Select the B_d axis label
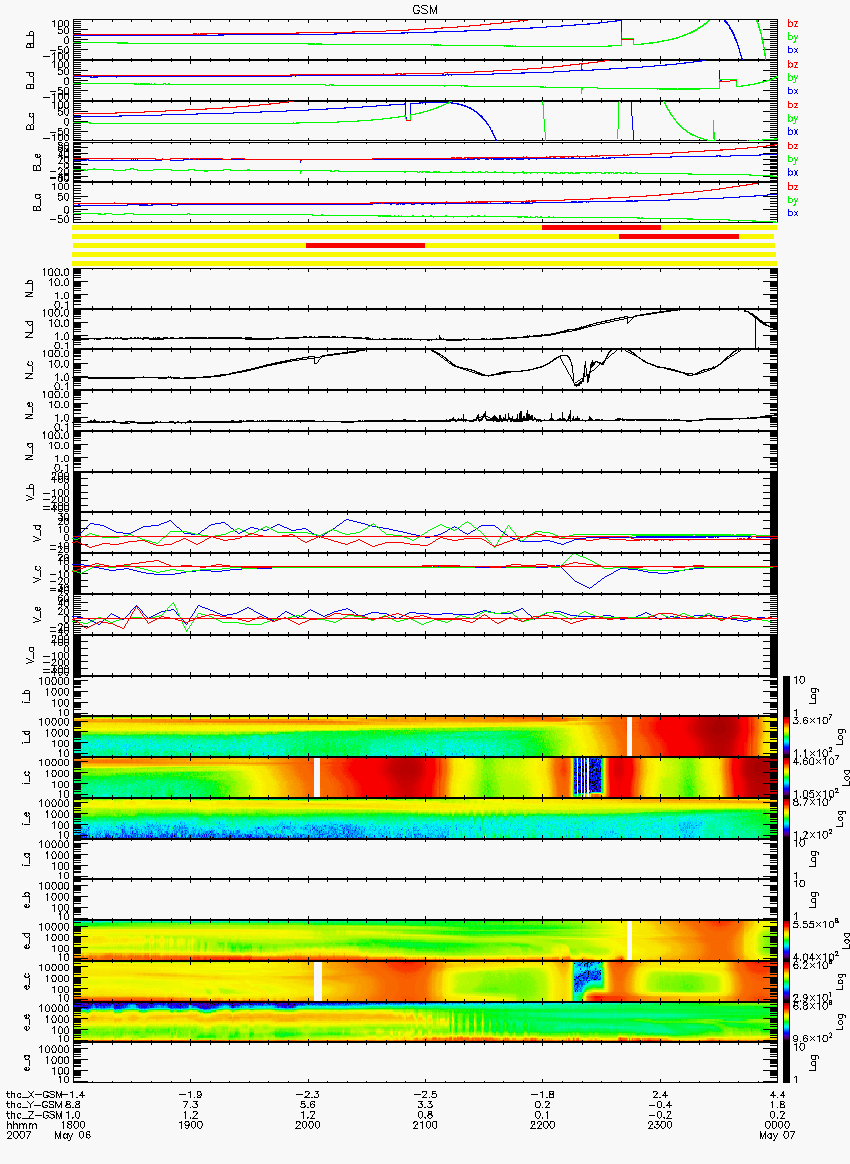The image size is (850, 1164). [x=30, y=80]
